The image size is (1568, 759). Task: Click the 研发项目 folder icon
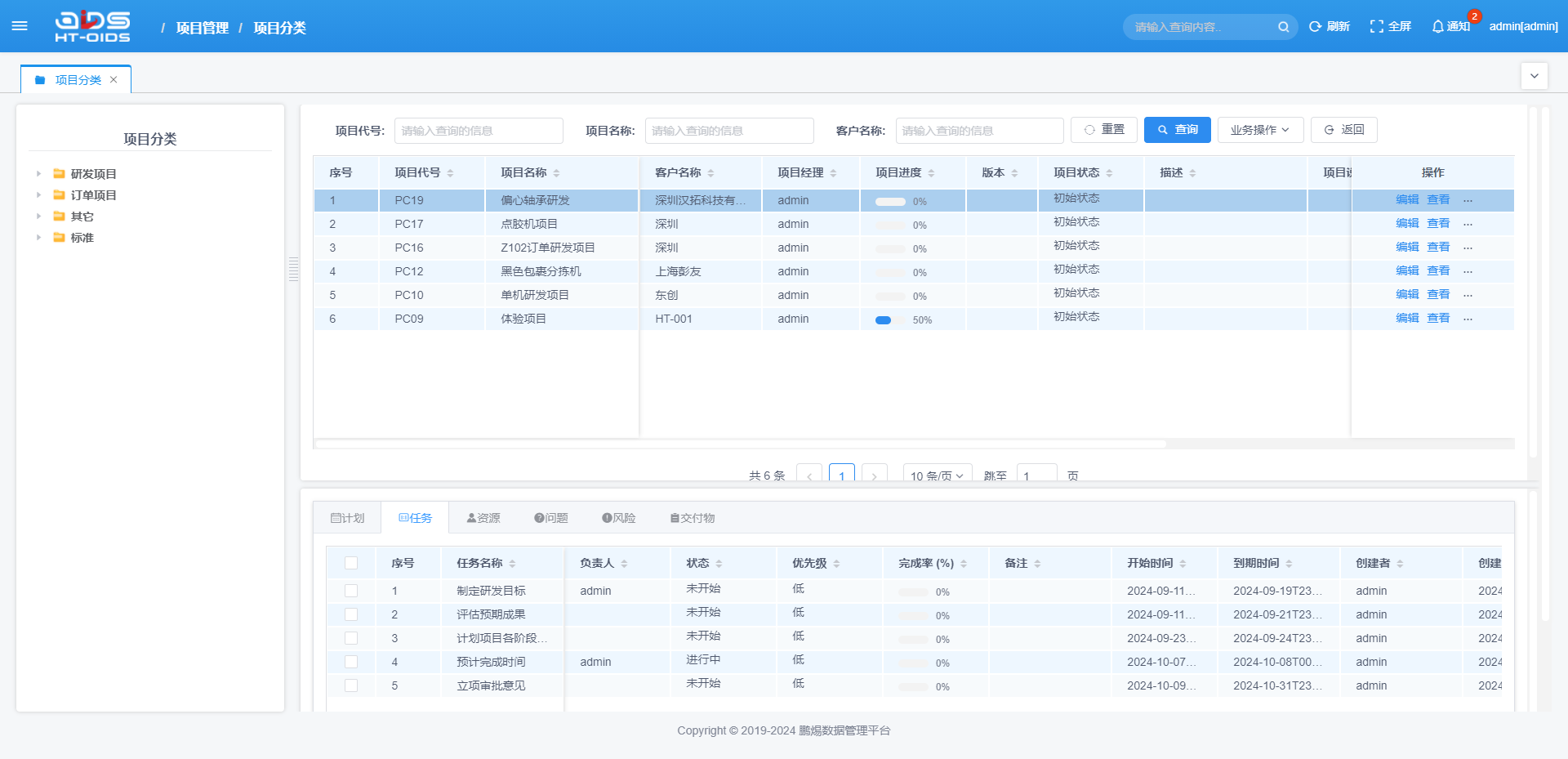pos(59,173)
